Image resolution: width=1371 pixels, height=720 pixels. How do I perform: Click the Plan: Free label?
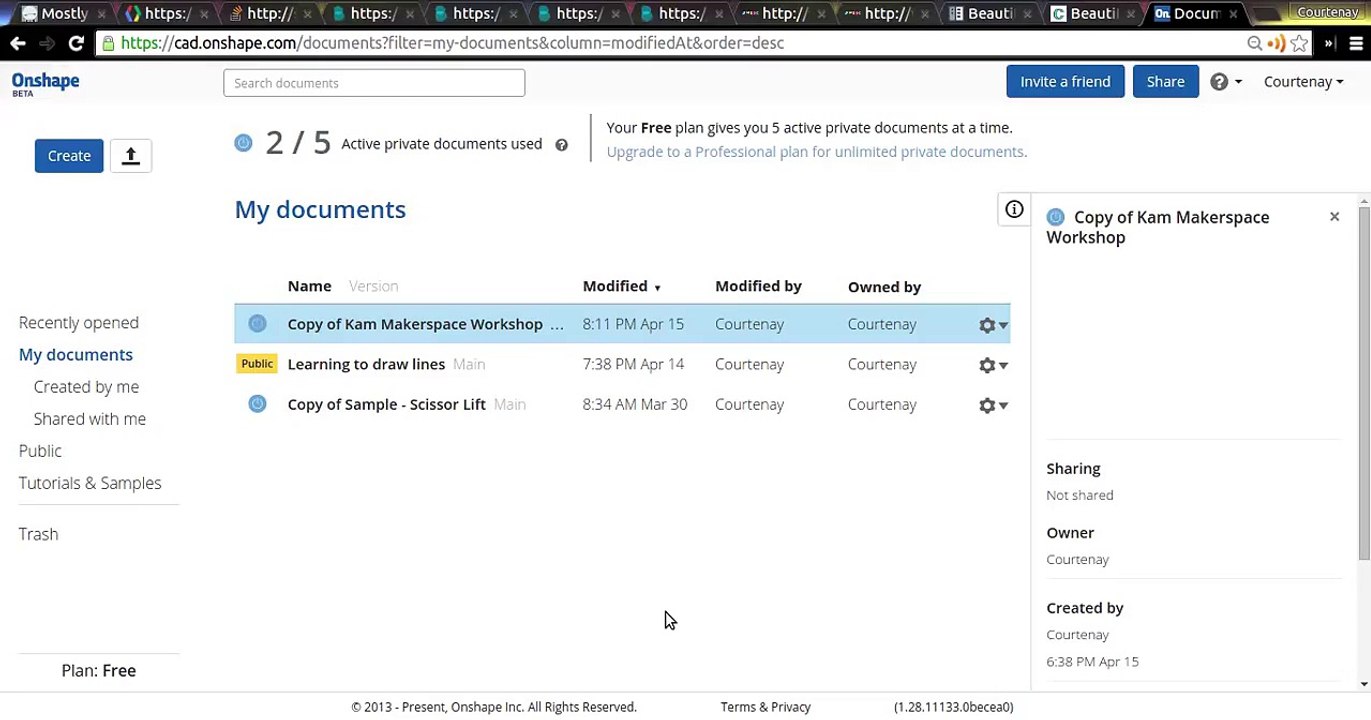click(99, 671)
